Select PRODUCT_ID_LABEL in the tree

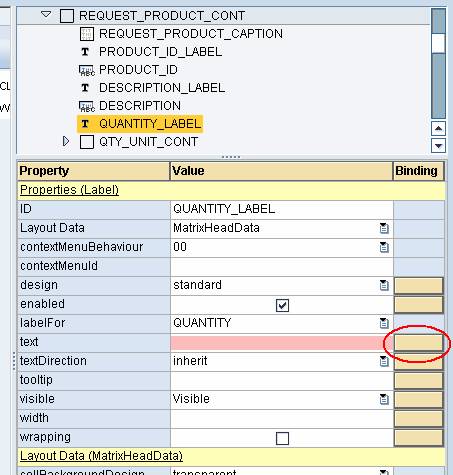click(160, 52)
